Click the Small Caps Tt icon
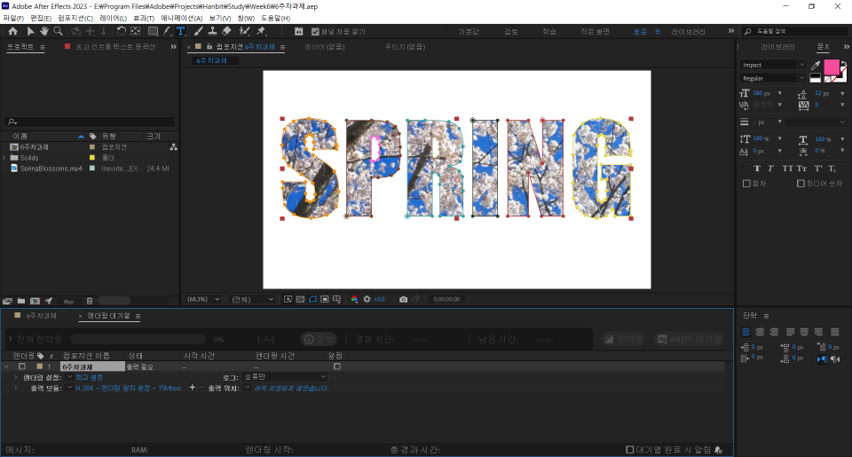The width and height of the screenshot is (852, 457). click(x=801, y=168)
